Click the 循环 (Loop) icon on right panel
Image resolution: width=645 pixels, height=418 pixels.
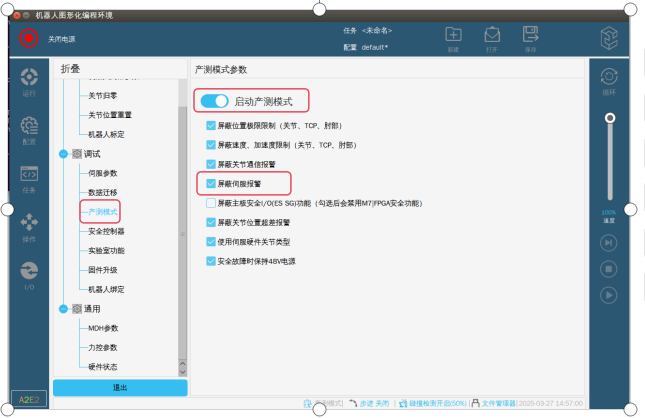pos(608,78)
